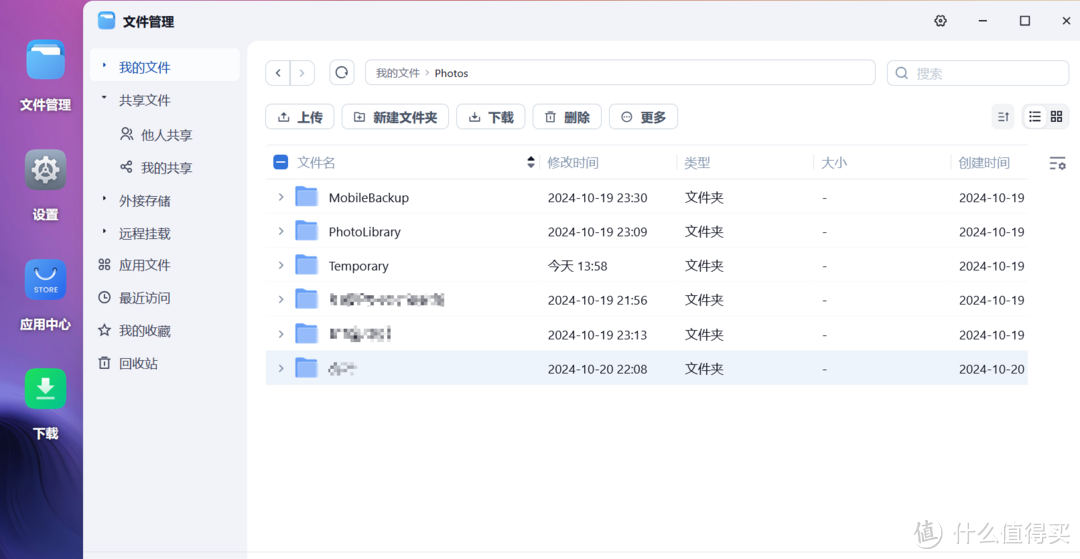
Task: Collapse 共享文件 tree node
Action: click(104, 98)
